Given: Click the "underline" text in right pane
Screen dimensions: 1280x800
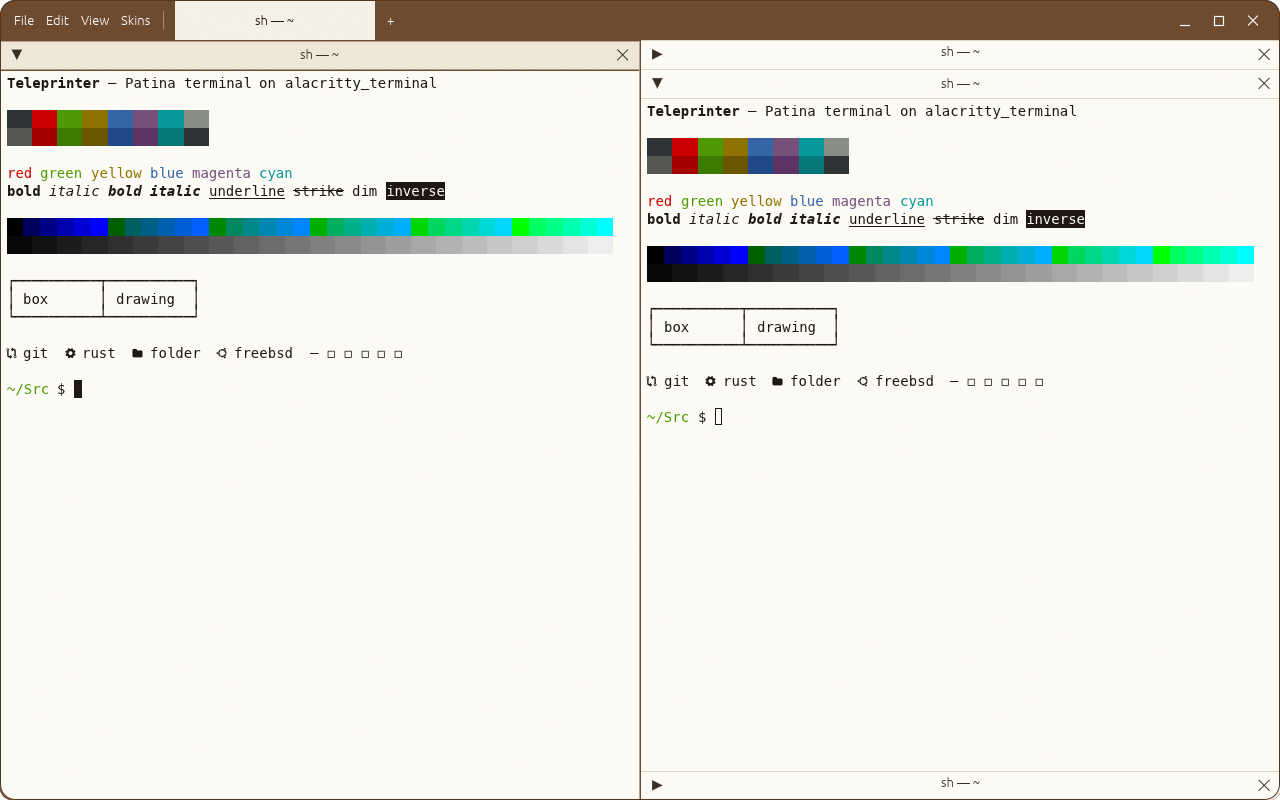Looking at the screenshot, I should (x=887, y=219).
